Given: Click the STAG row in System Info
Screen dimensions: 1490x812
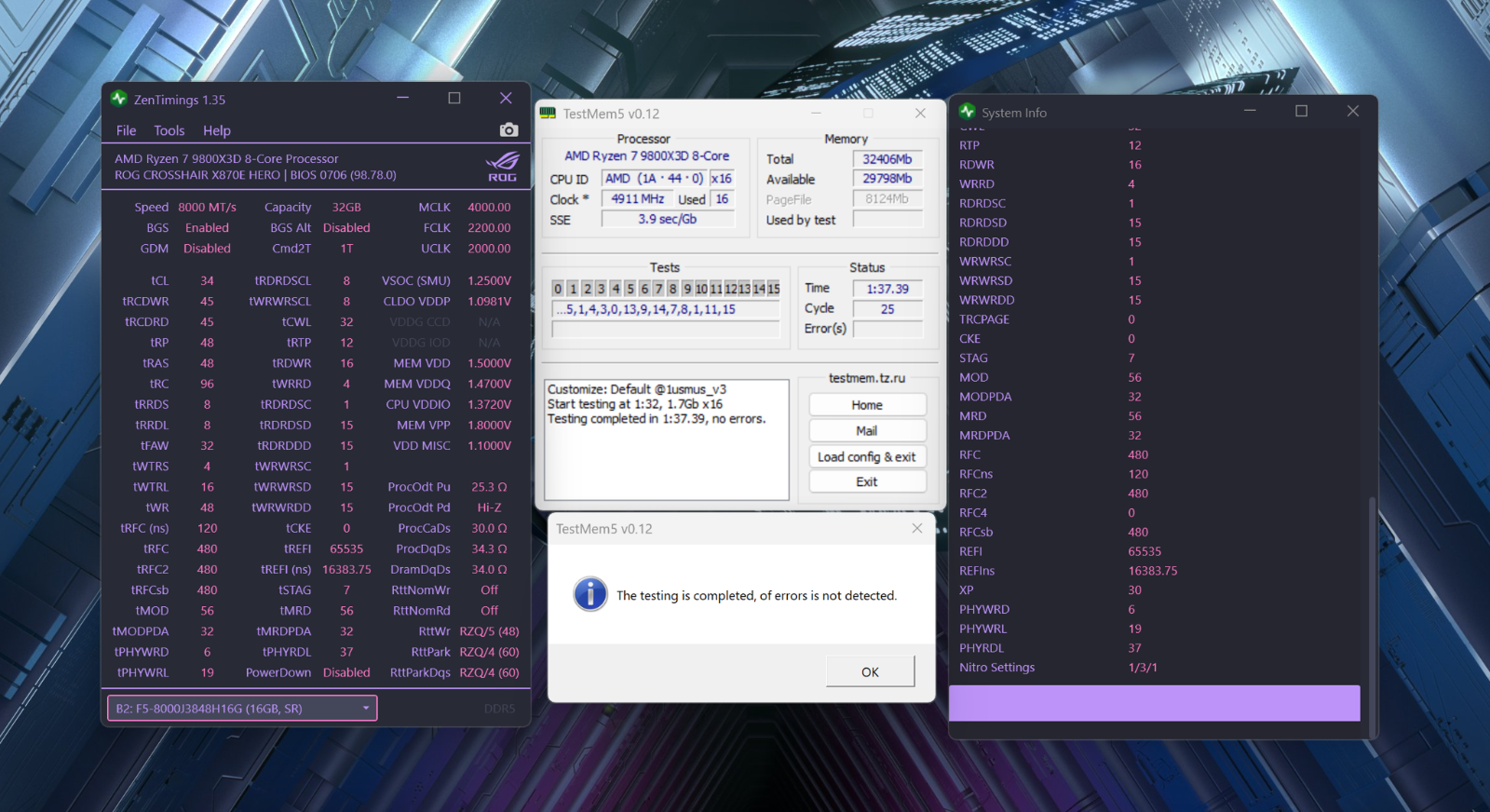Looking at the screenshot, I should tap(1155, 359).
